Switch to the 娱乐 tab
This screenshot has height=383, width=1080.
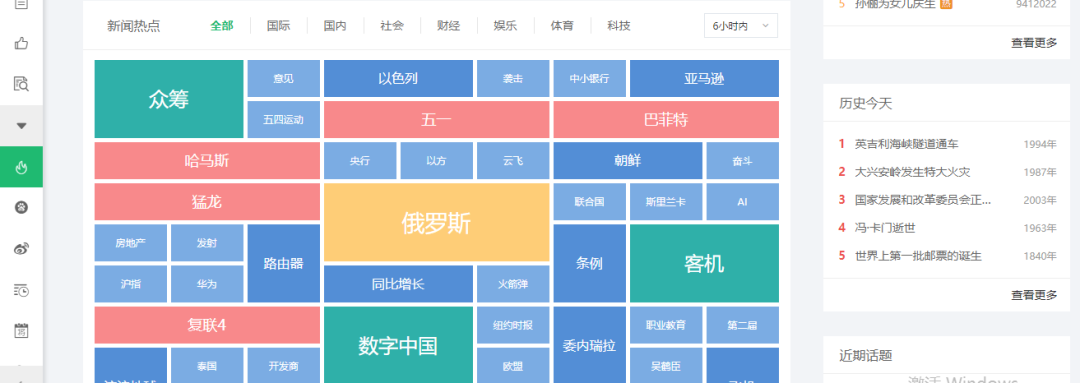pyautogui.click(x=505, y=26)
